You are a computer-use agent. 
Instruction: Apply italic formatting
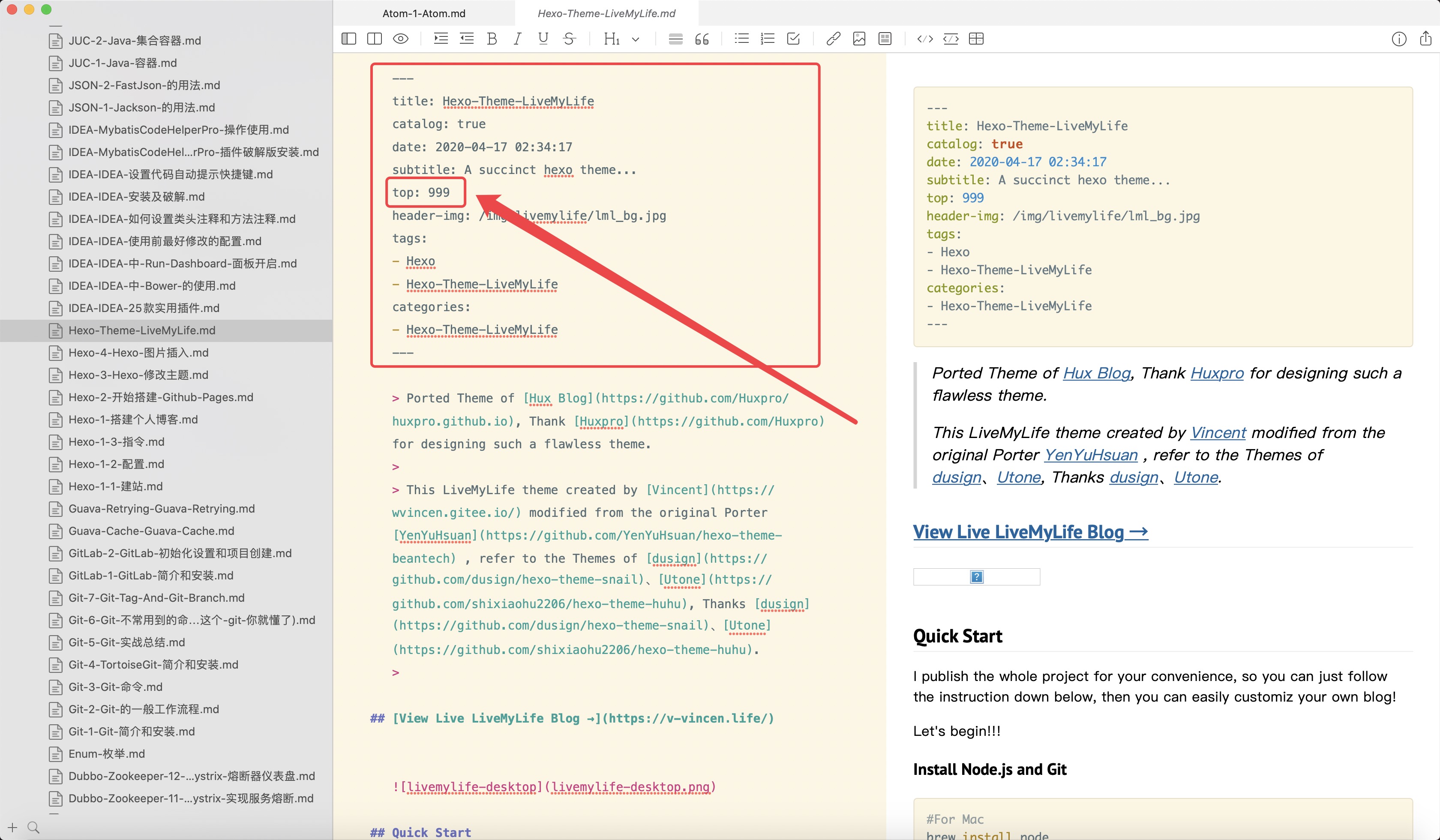[517, 39]
